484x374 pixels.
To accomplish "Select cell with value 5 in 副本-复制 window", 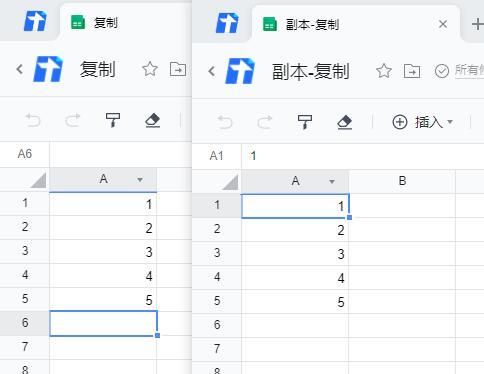I will (295, 302).
